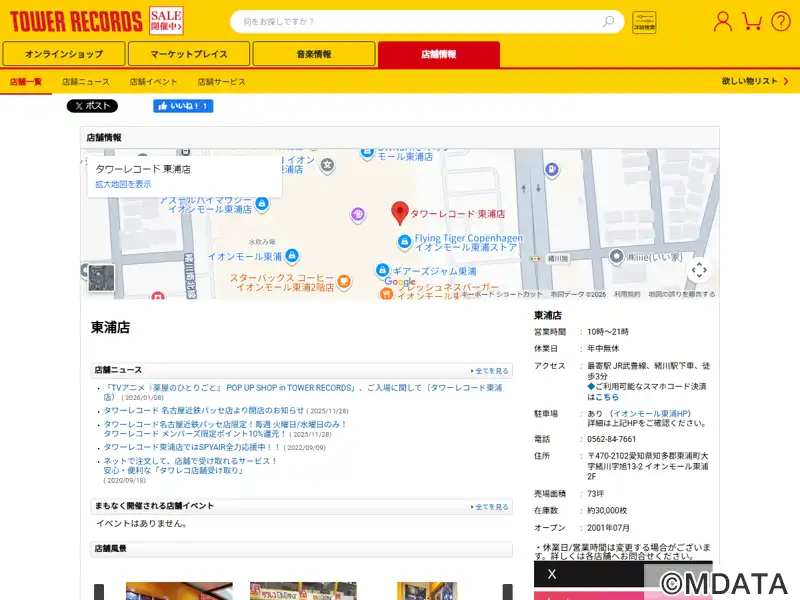Image resolution: width=800 pixels, height=600 pixels.
Task: Open タワレコ店舗受け取り service news link
Action: click(x=190, y=465)
